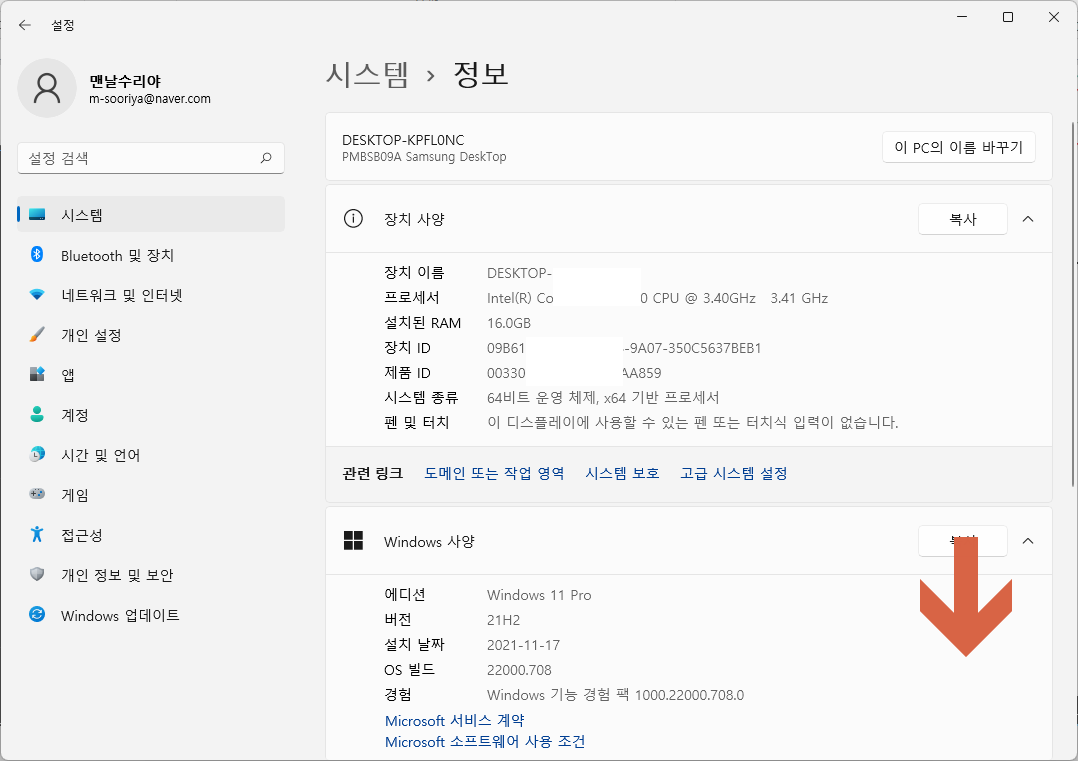The width and height of the screenshot is (1078, 761).
Task: Click DESKTOP-KPFL0NC PC name header
Action: 403,140
